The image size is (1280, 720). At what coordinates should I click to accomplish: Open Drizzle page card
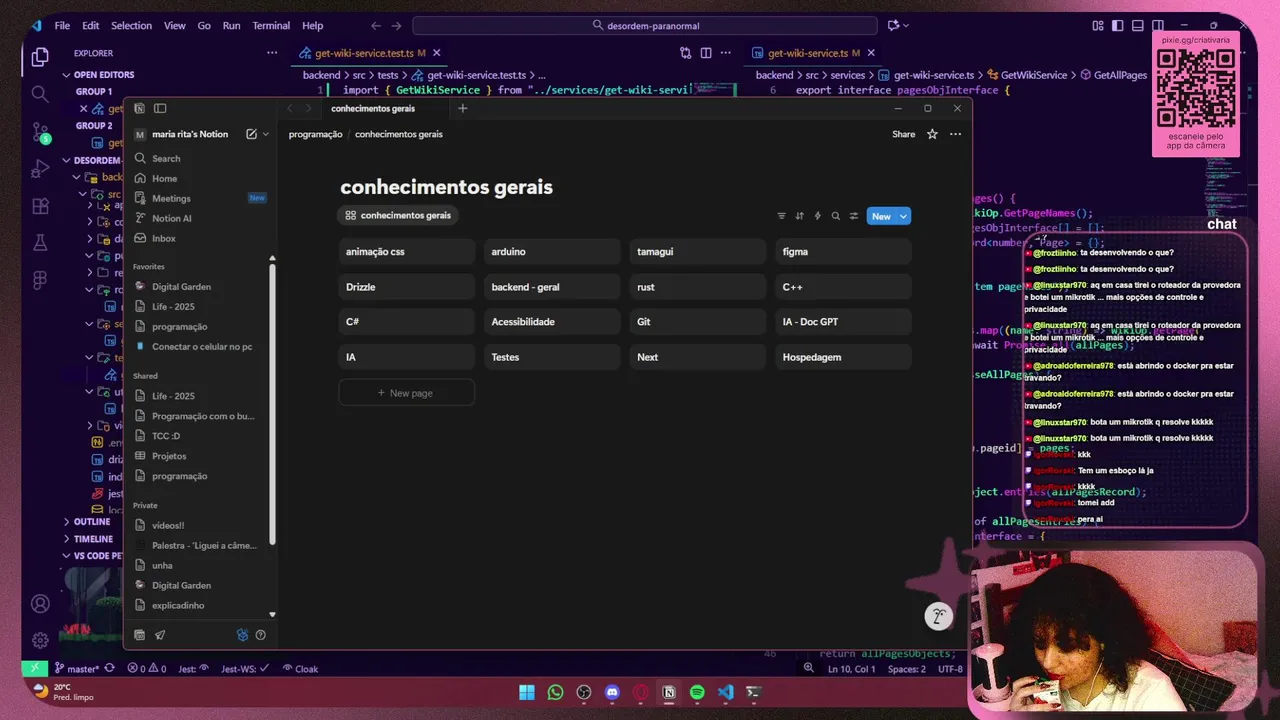[x=406, y=287]
